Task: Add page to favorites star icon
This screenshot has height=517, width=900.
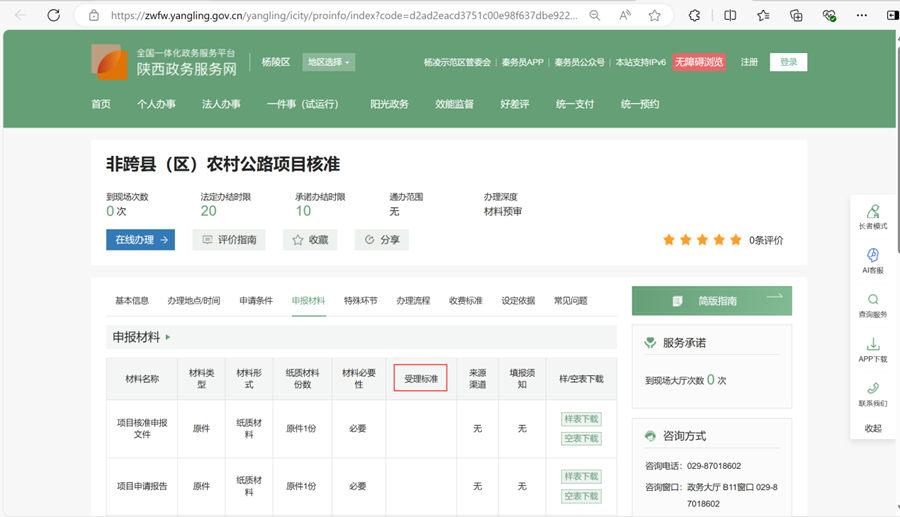Action: (654, 15)
